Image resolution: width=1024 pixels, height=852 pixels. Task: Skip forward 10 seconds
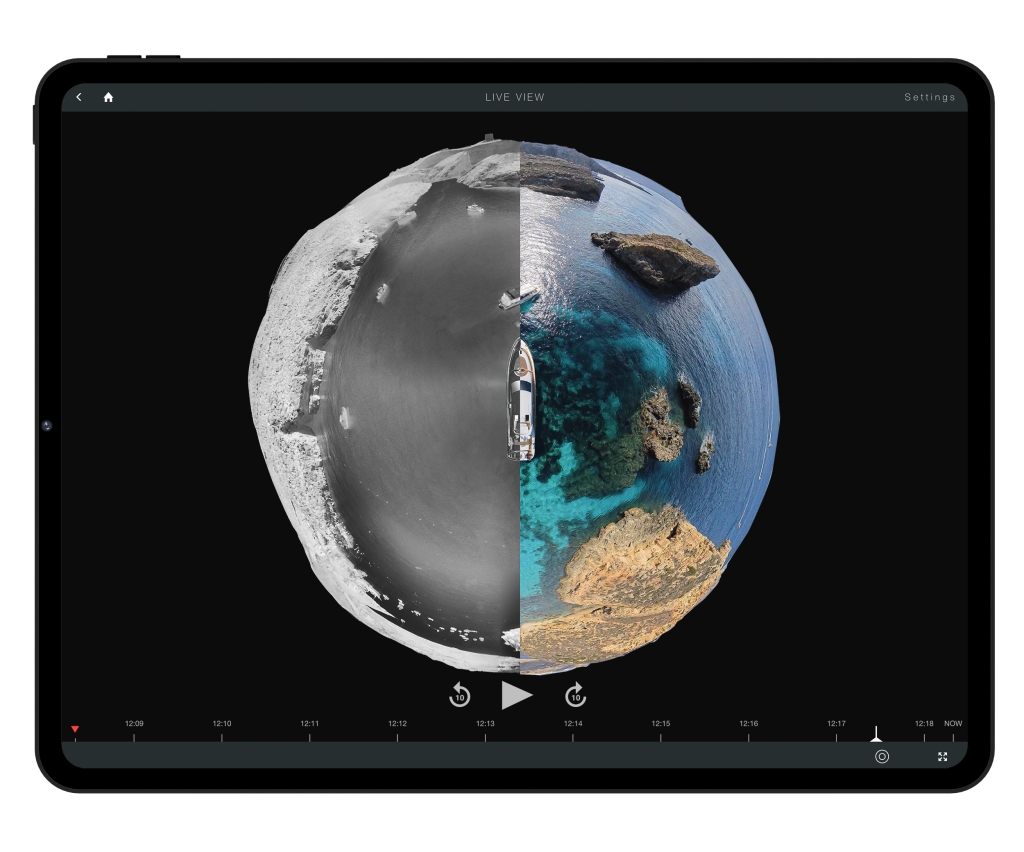[575, 695]
